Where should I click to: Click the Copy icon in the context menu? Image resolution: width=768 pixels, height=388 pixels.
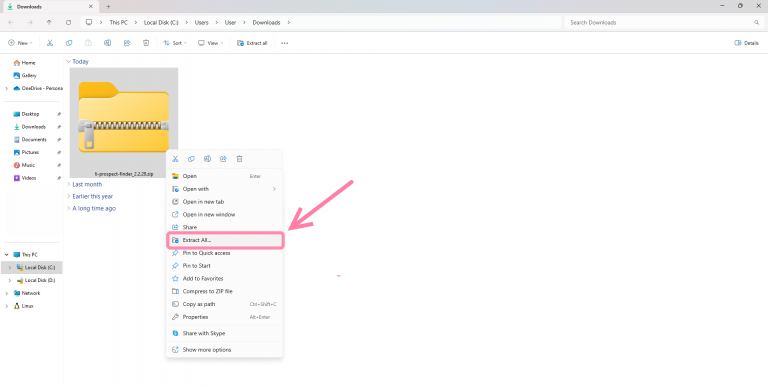point(192,159)
